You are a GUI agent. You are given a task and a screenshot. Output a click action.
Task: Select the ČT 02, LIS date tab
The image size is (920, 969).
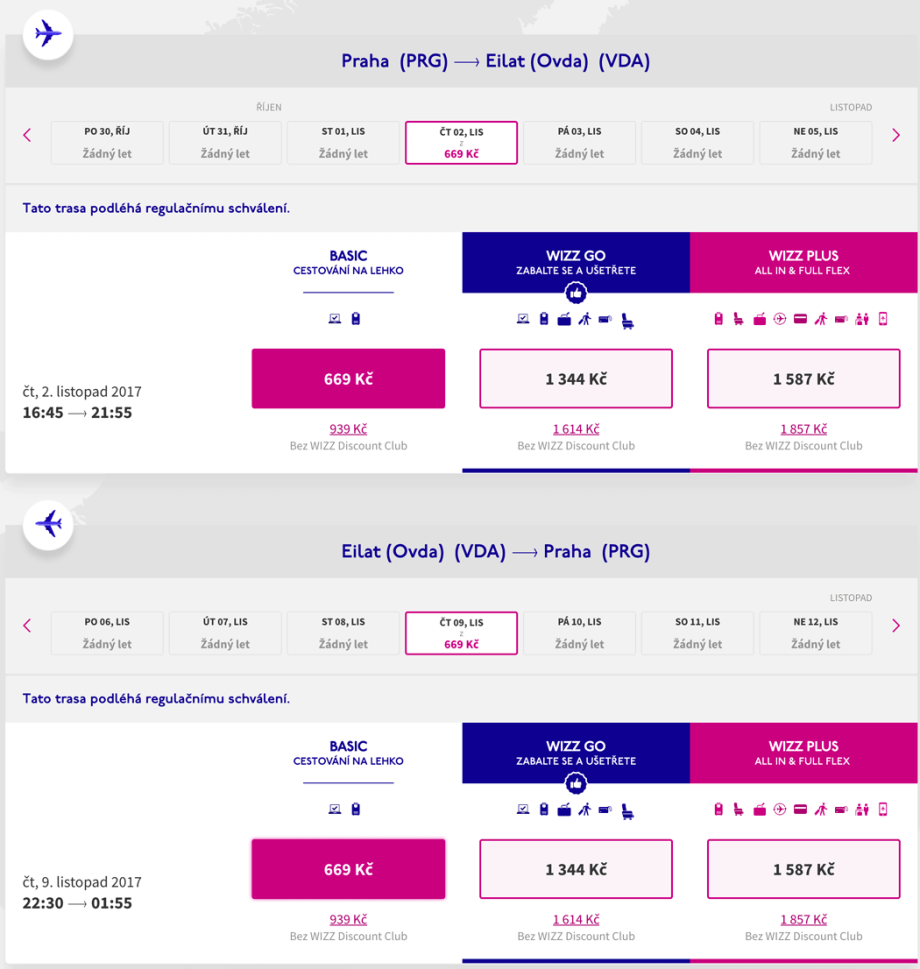[461, 142]
